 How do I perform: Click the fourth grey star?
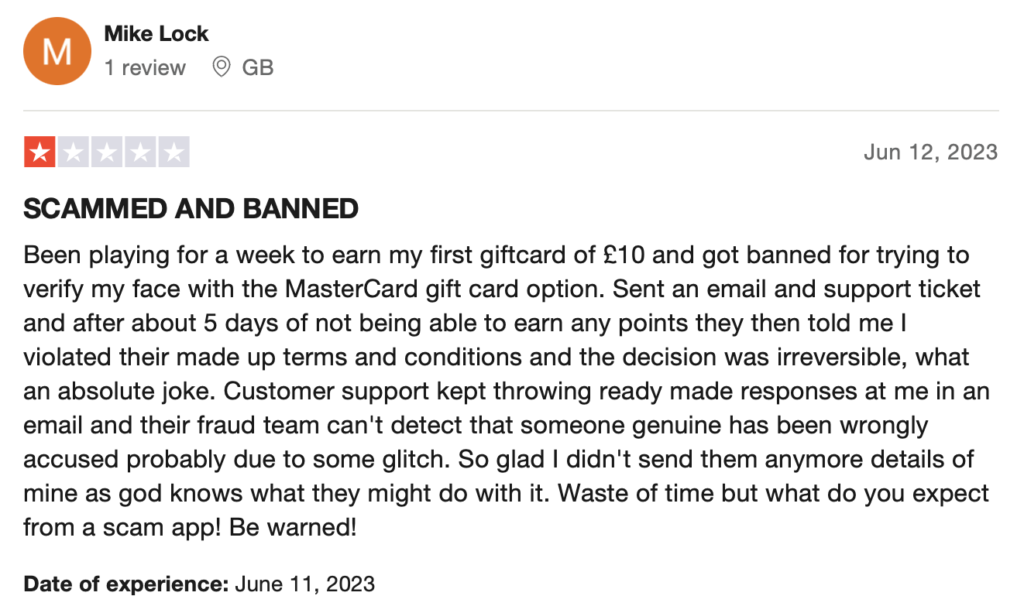point(140,152)
